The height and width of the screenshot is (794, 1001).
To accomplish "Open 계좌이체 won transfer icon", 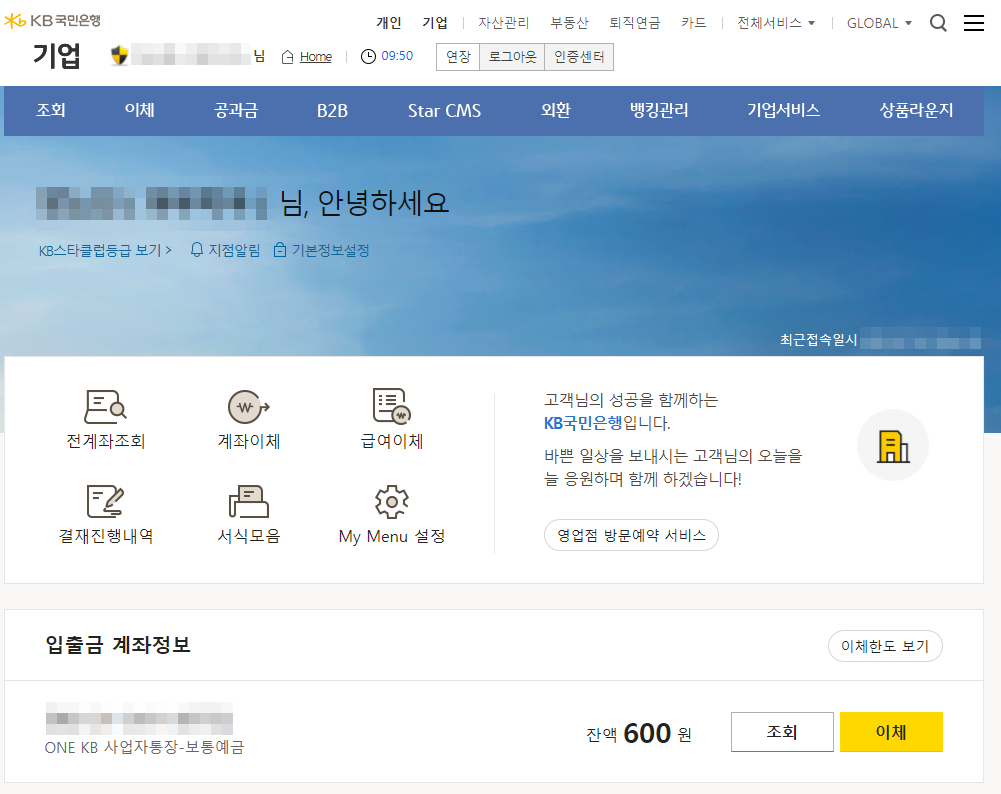I will pos(248,407).
